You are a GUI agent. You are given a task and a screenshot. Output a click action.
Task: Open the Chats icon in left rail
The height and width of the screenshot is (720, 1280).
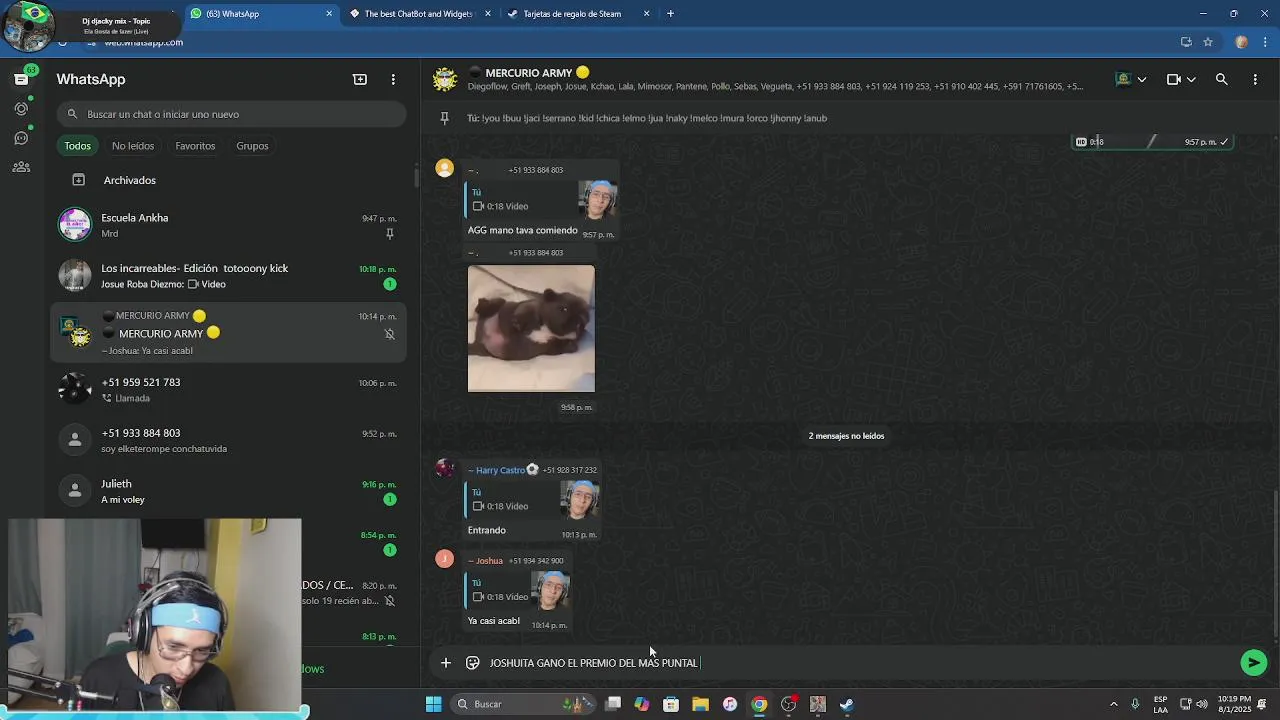pyautogui.click(x=21, y=79)
